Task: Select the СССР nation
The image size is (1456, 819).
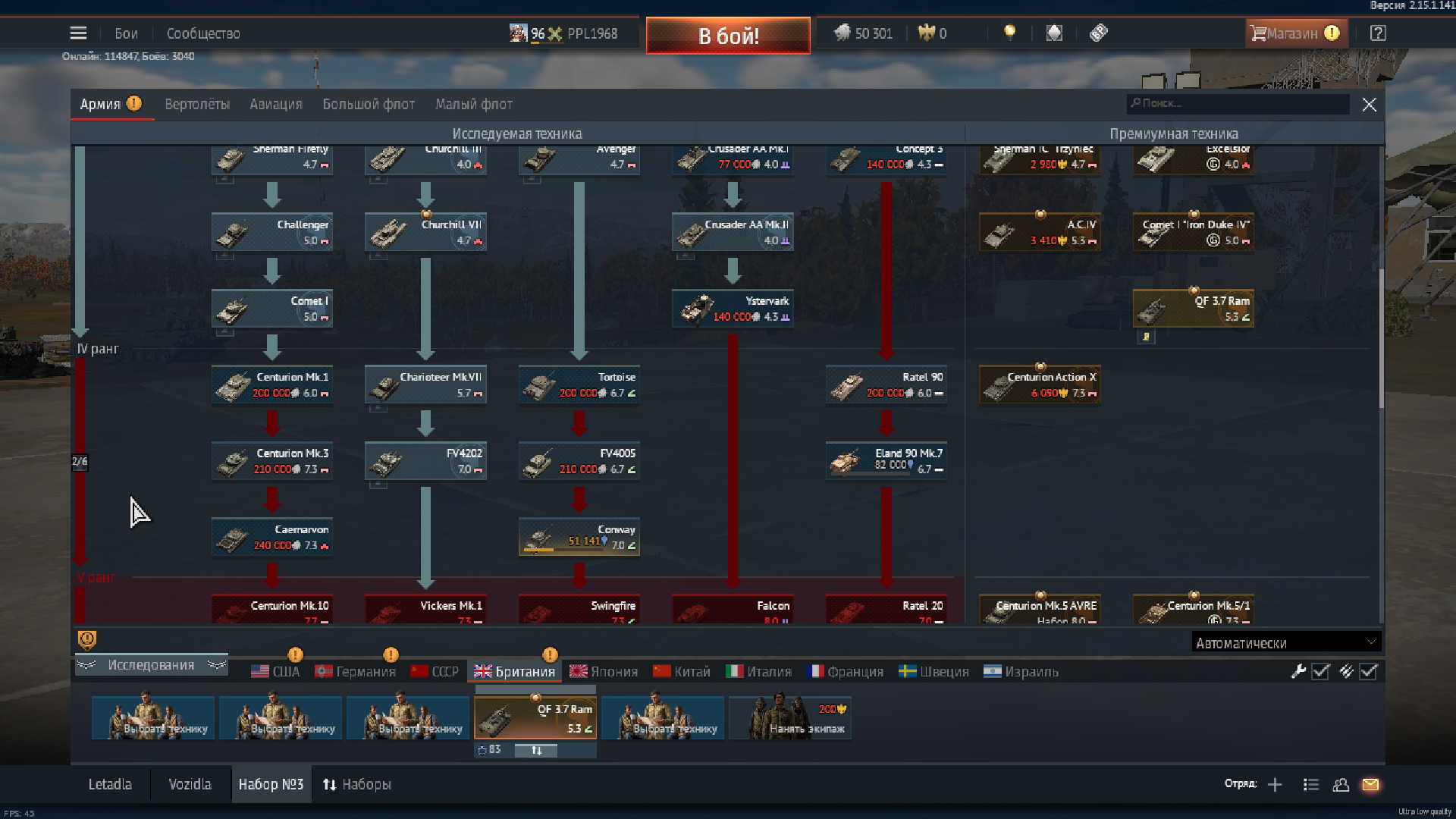Action: [x=435, y=671]
